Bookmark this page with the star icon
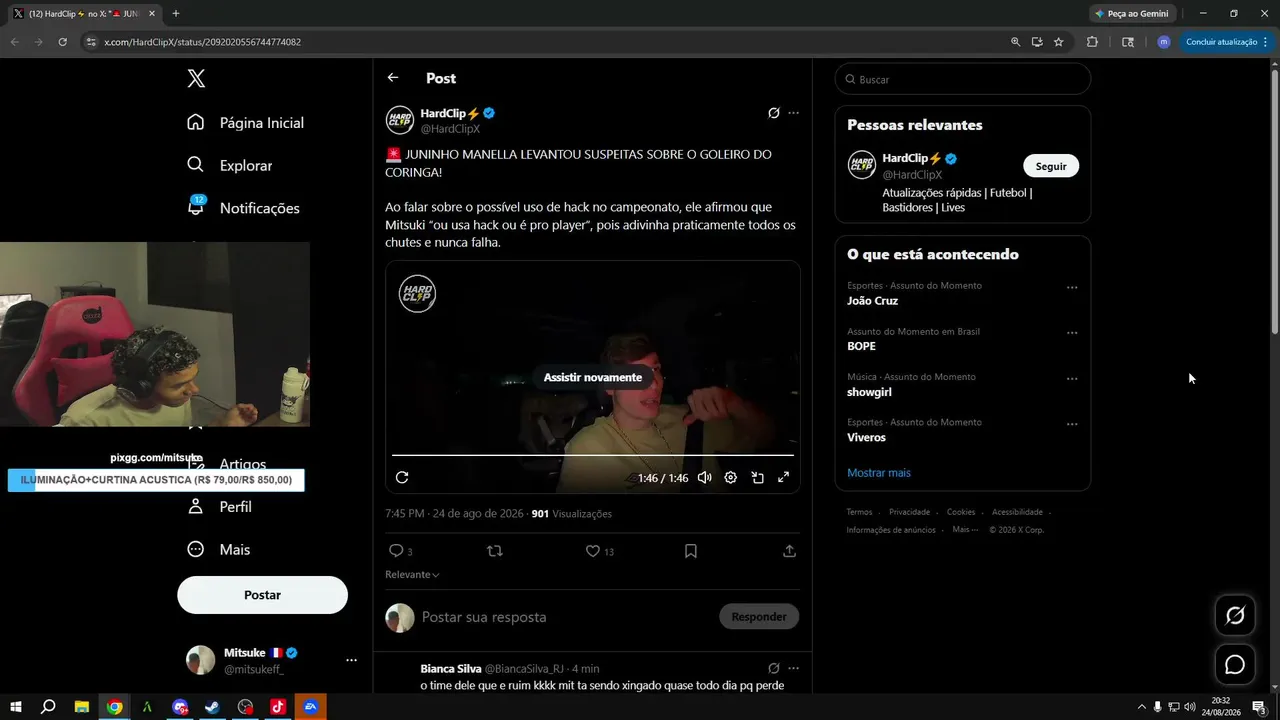 click(1058, 42)
